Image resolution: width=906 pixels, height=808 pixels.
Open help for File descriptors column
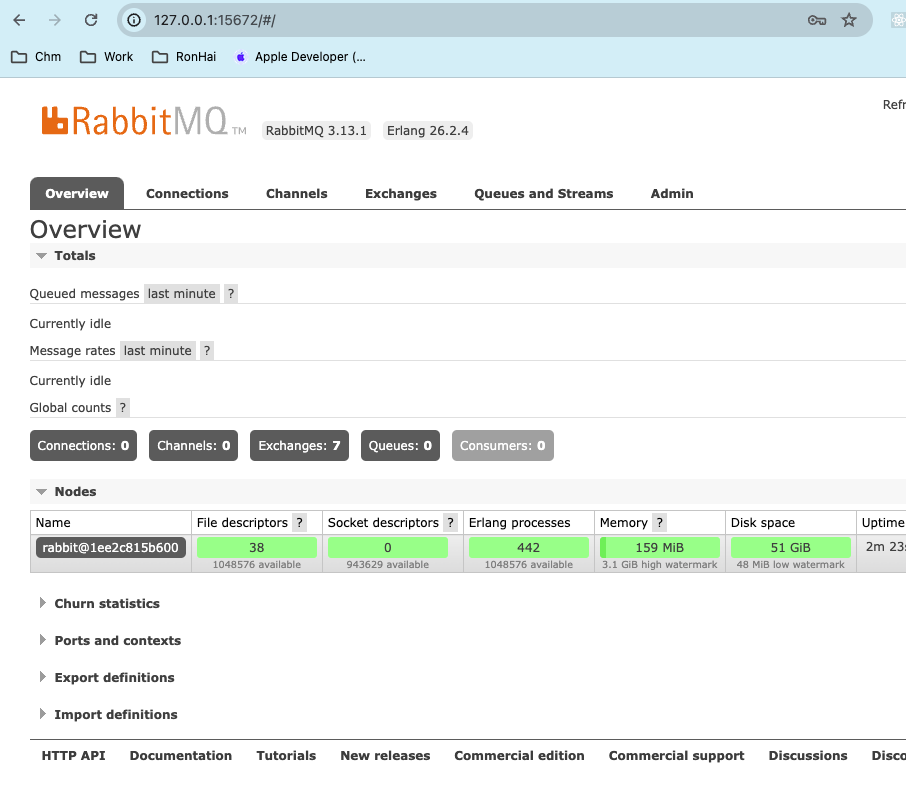tap(299, 522)
